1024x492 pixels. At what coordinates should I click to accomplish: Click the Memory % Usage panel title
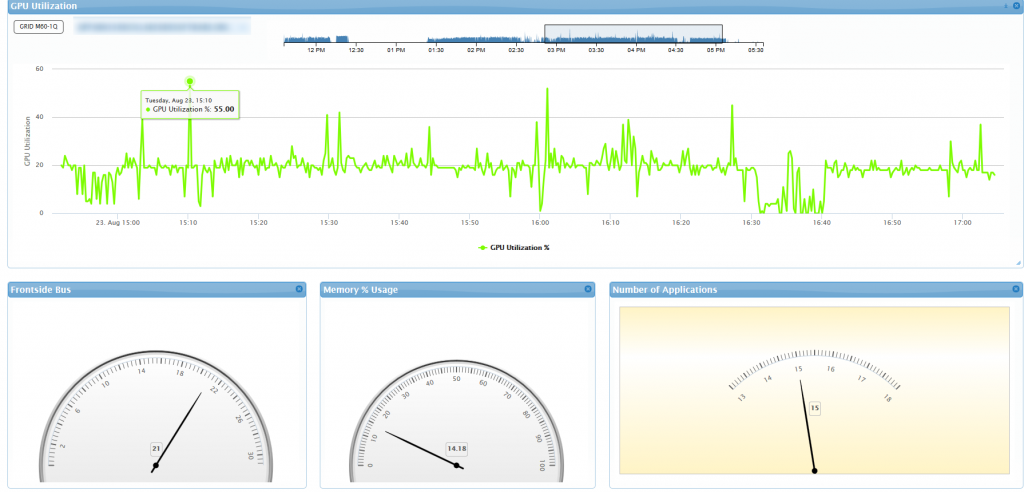pos(360,289)
